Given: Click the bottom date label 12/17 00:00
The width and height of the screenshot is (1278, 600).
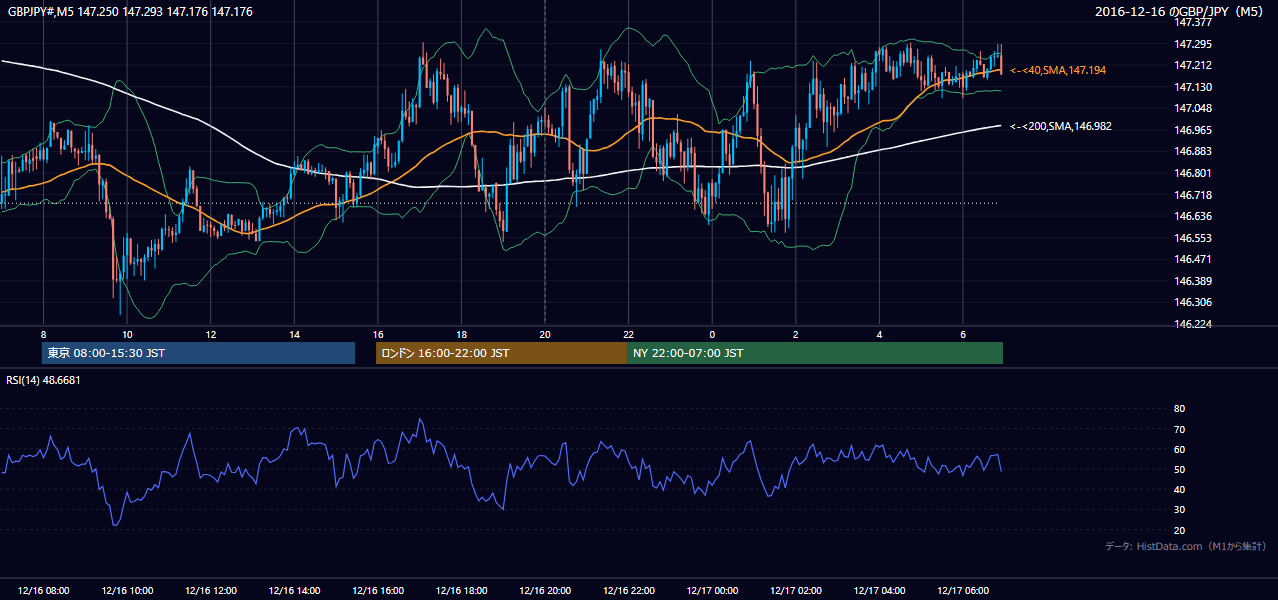Looking at the screenshot, I should coord(712,591).
